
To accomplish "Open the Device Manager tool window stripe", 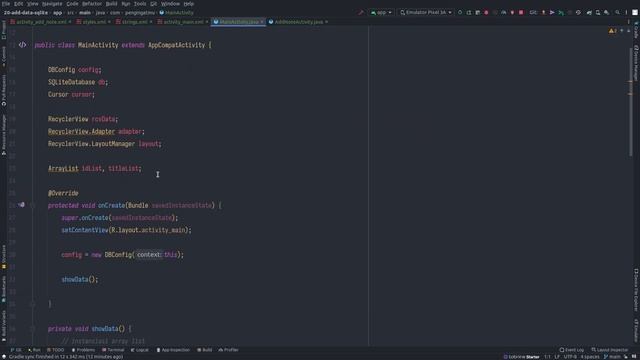I will [636, 63].
